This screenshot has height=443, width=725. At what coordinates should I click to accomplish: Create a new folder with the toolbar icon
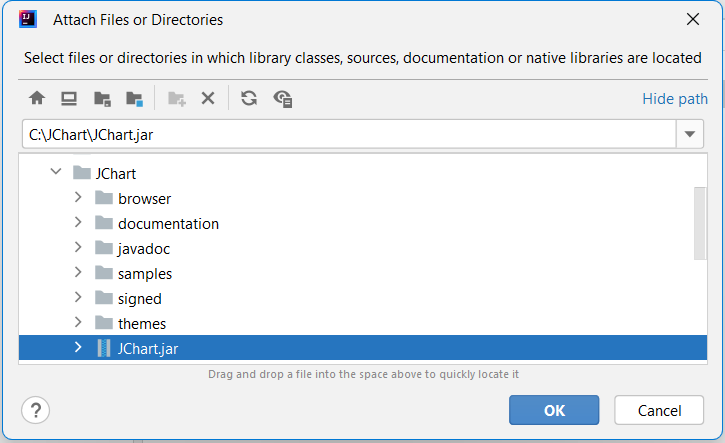(177, 98)
